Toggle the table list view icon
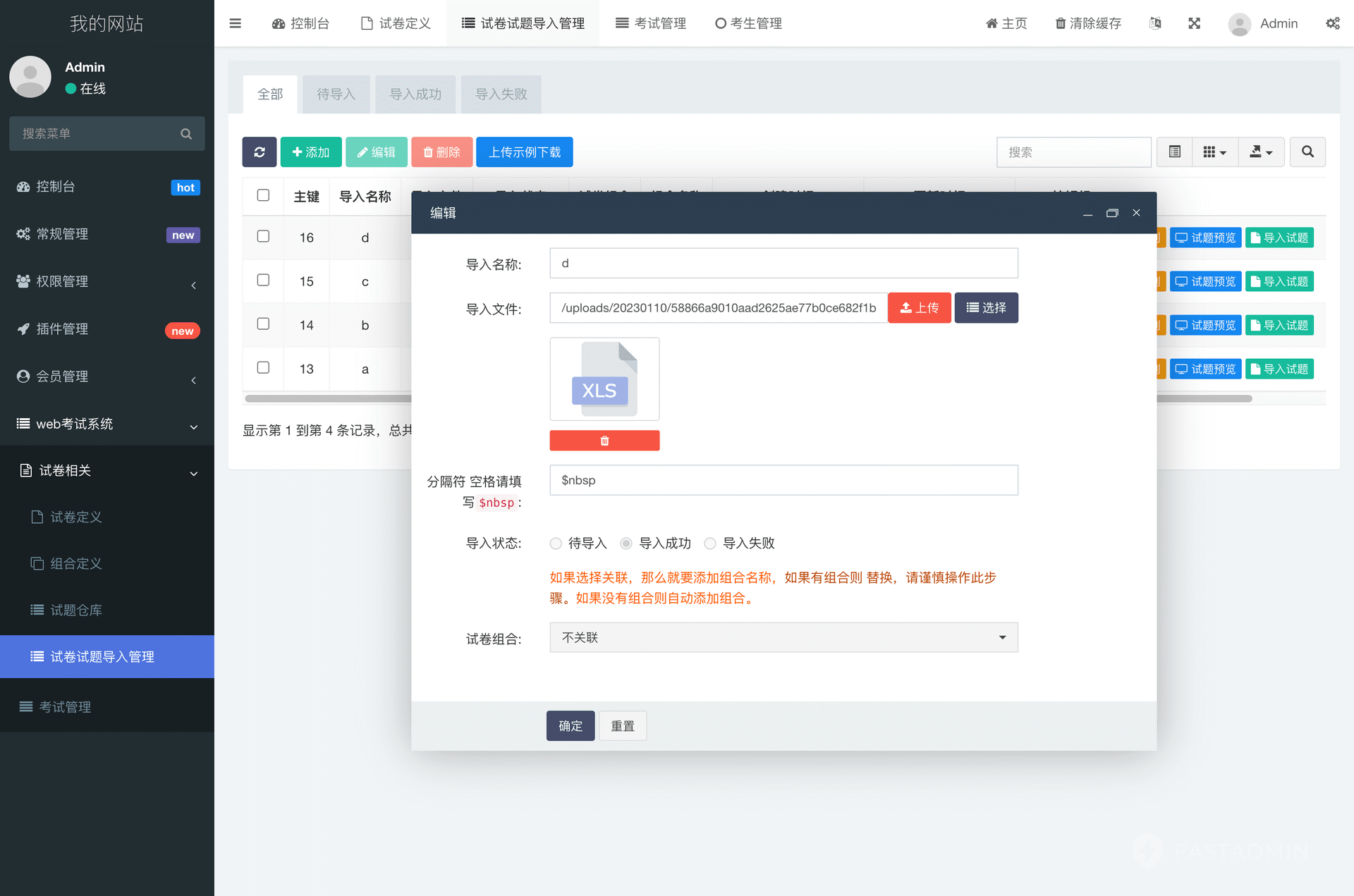Viewport: 1354px width, 896px height. tap(1175, 152)
